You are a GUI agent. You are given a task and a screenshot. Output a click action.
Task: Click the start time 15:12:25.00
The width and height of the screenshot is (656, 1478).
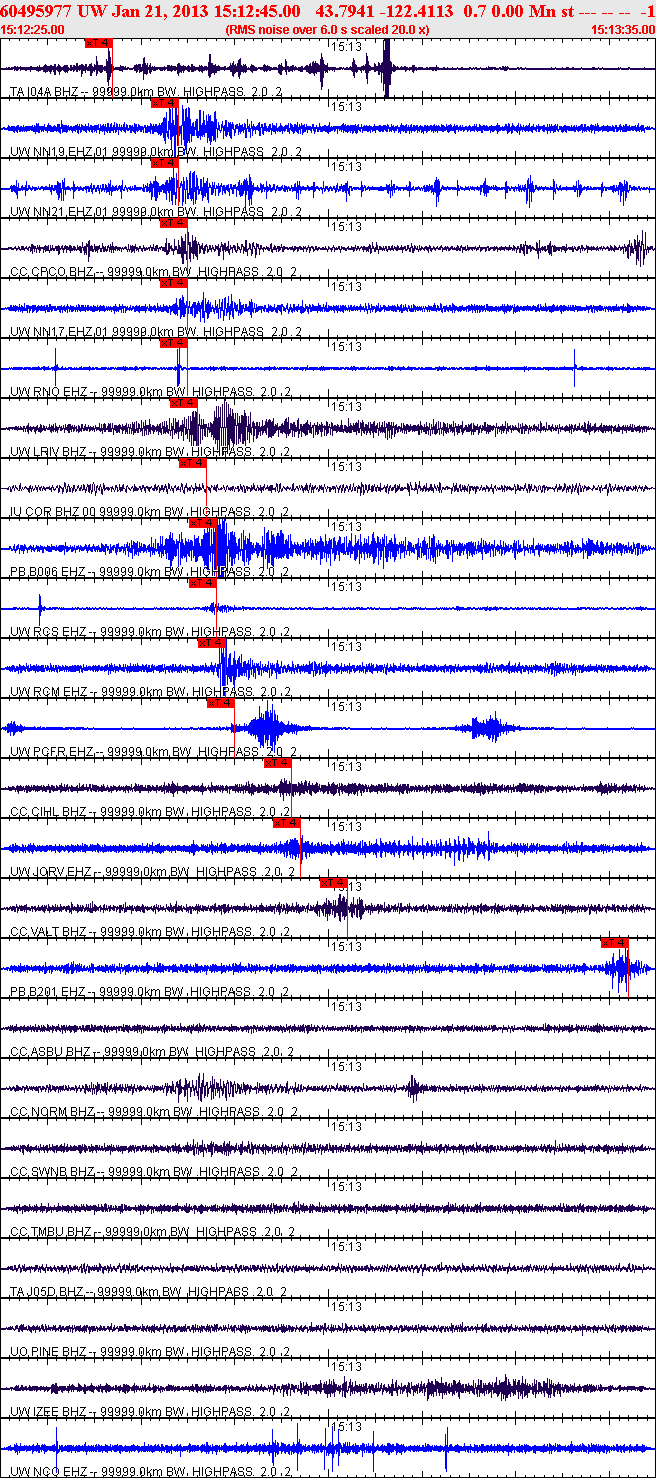[33, 30]
